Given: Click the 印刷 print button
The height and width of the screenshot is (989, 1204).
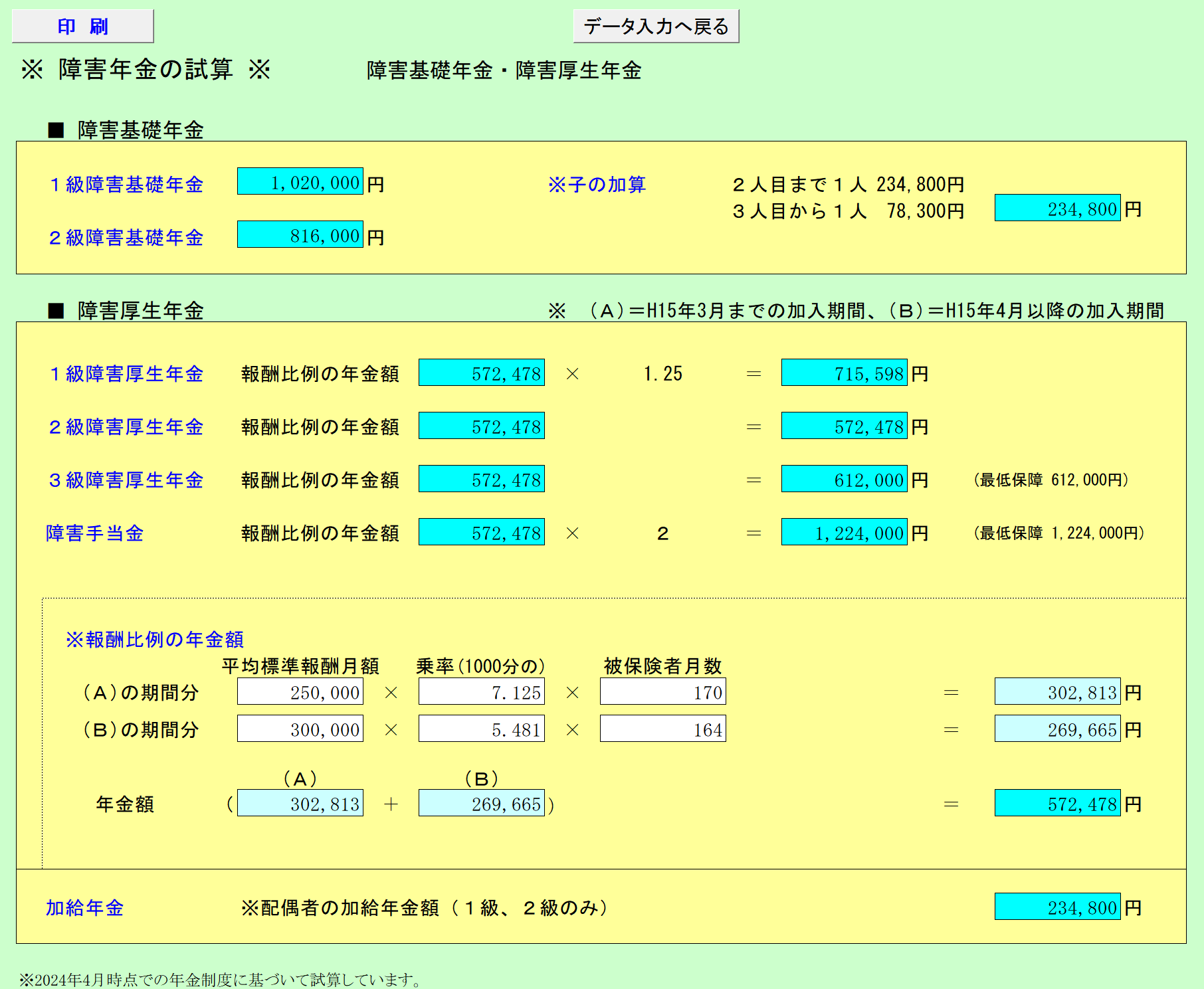Looking at the screenshot, I should pyautogui.click(x=82, y=27).
